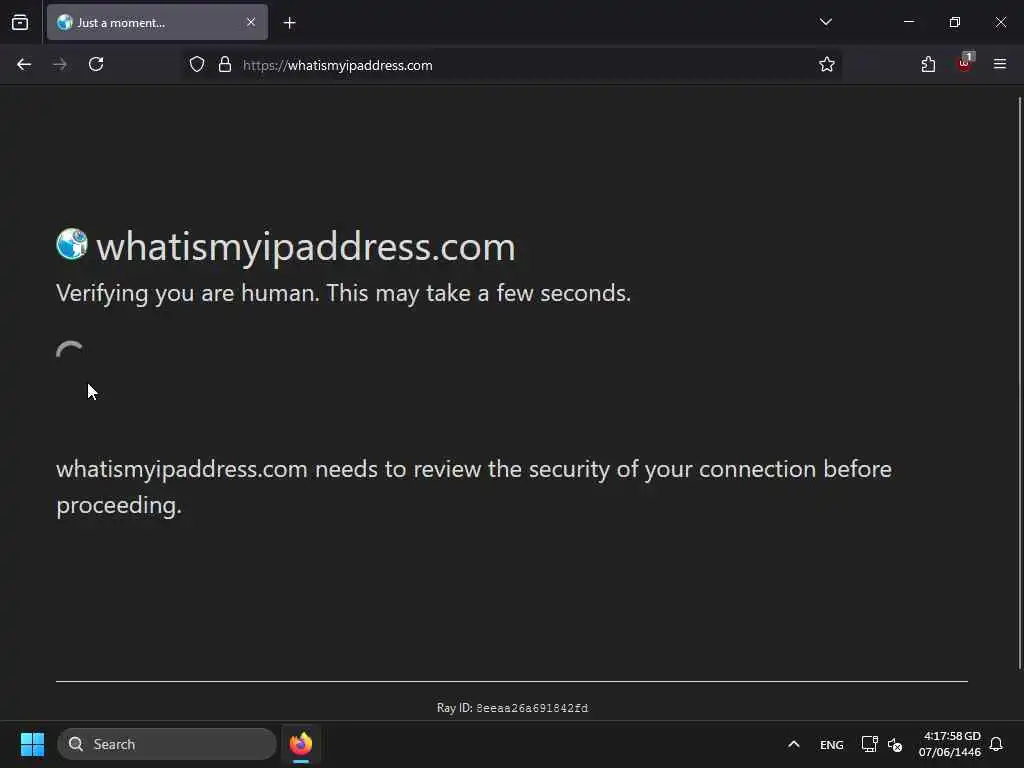Viewport: 1024px width, 768px height.
Task: Click the whatismyipaddress.com globe logo
Action: (x=72, y=244)
